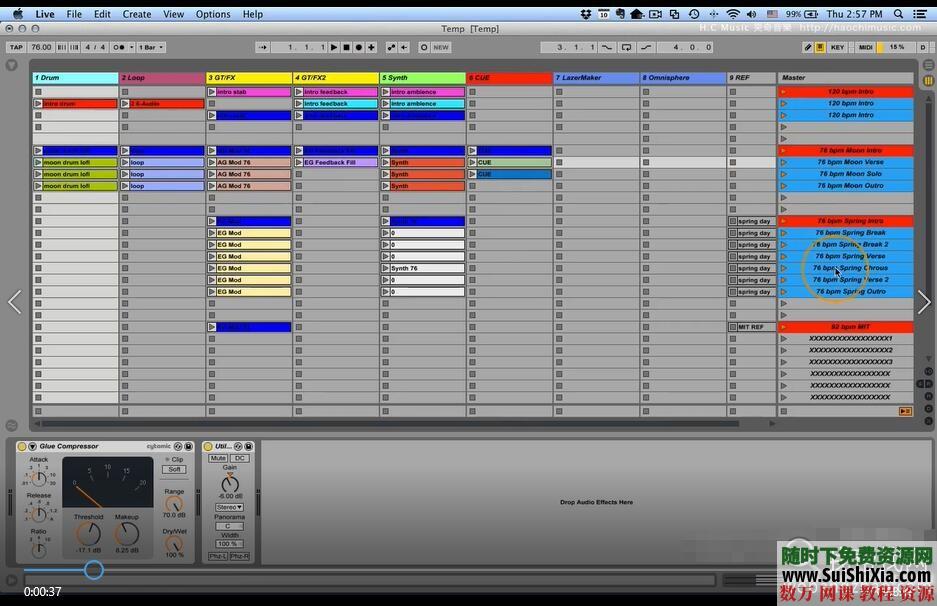Open the Spotlight search icon
The image size is (937, 606).
click(898, 14)
